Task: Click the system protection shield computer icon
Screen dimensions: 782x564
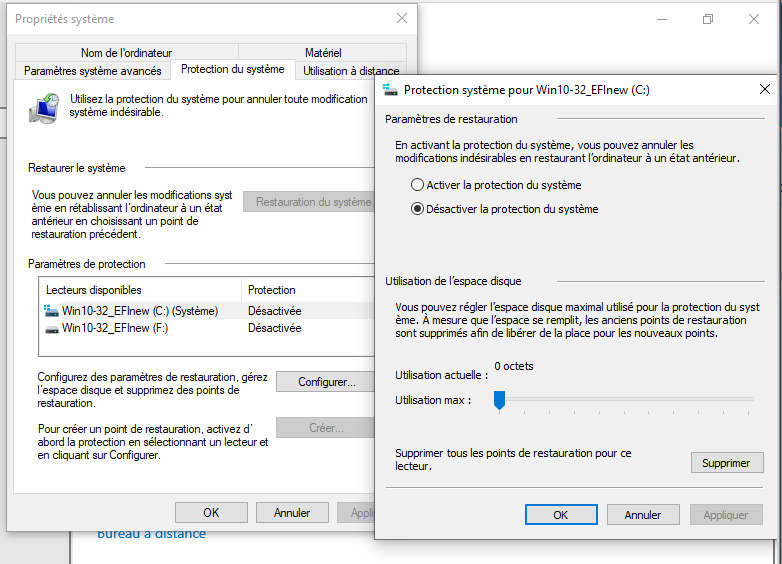Action: point(44,108)
